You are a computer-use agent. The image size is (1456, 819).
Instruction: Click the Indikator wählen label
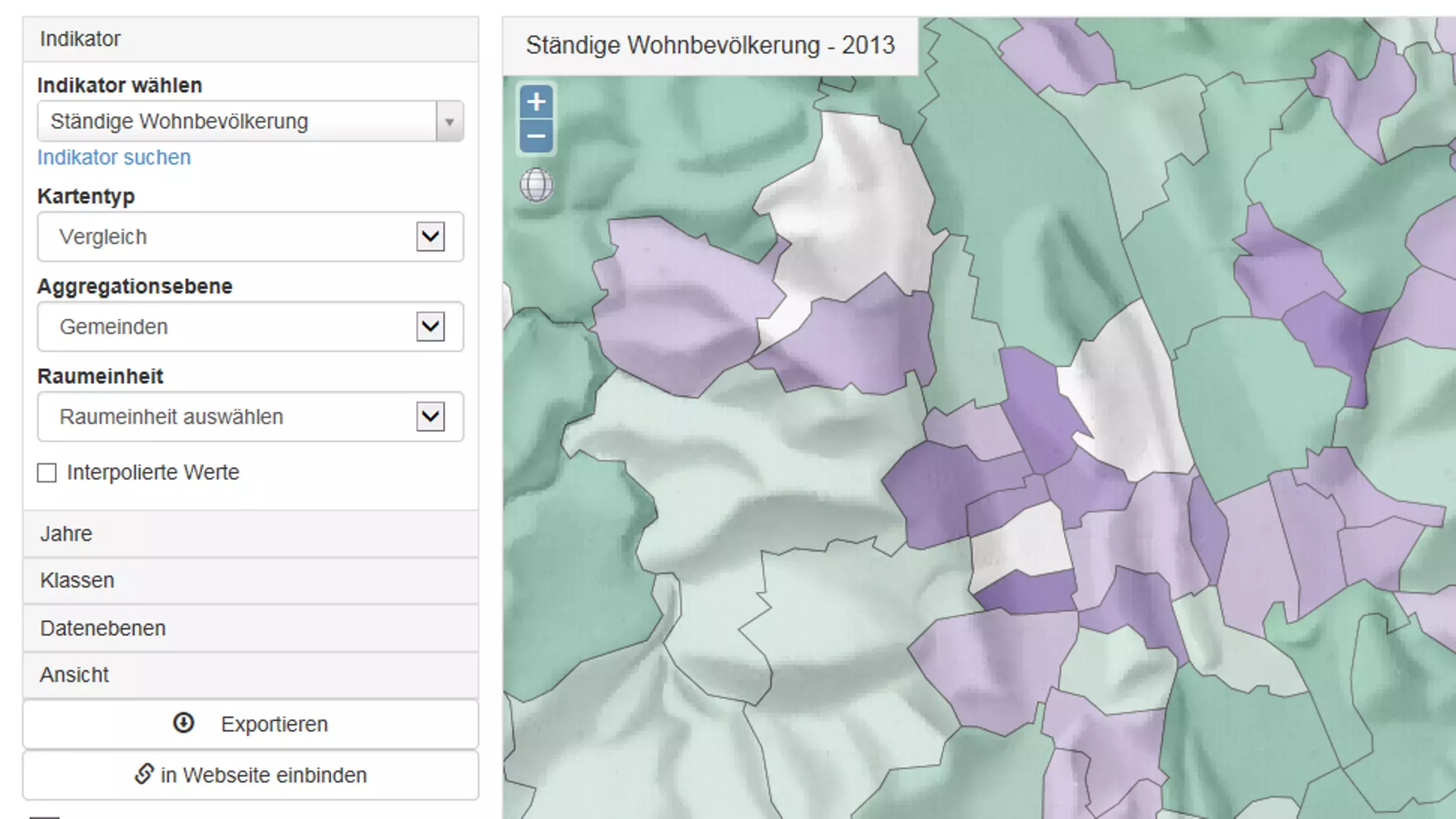click(120, 85)
